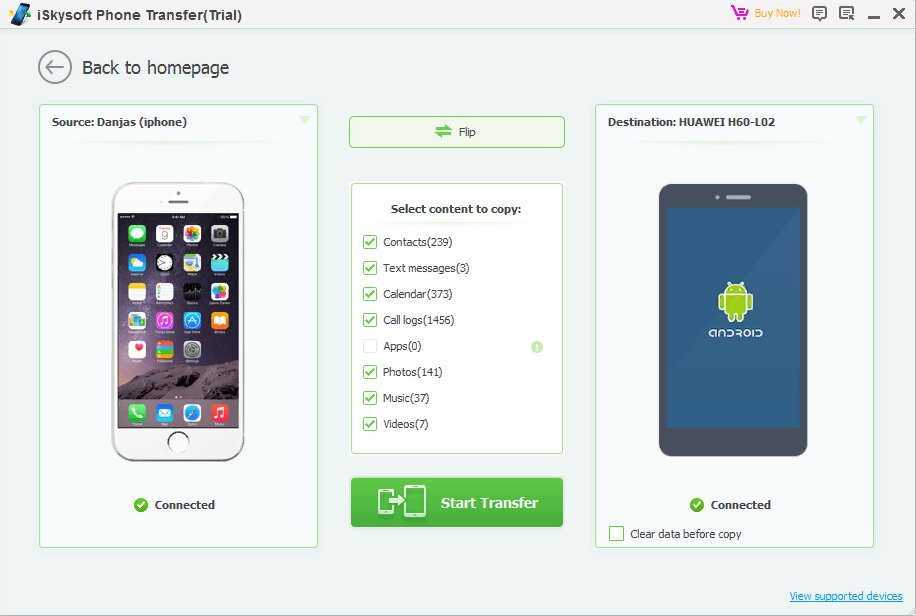Click the Start Transfer button
This screenshot has width=916, height=616.
click(x=457, y=503)
